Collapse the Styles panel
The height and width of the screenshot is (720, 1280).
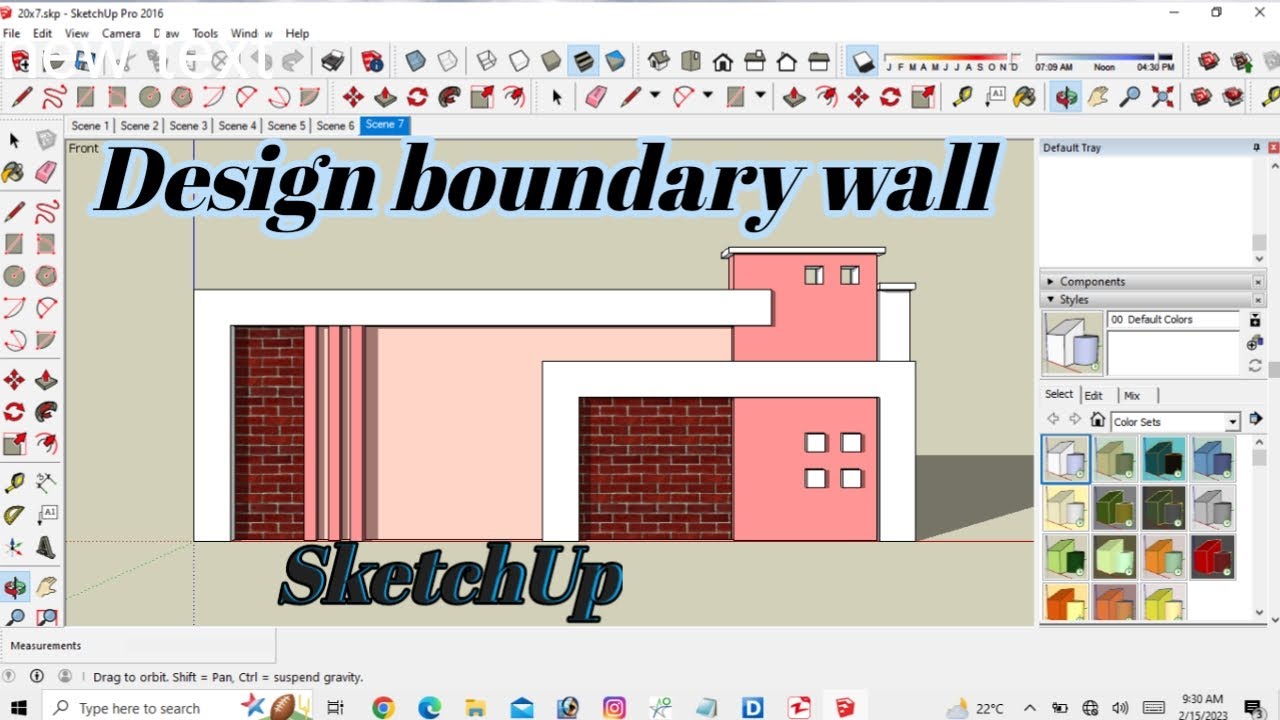pos(1049,300)
